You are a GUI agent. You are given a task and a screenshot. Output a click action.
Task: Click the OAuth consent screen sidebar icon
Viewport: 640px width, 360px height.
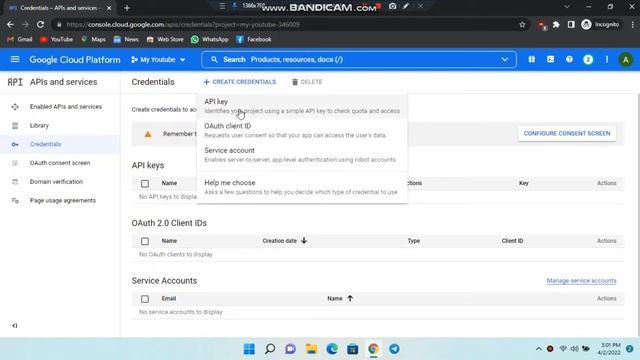pyautogui.click(x=15, y=163)
